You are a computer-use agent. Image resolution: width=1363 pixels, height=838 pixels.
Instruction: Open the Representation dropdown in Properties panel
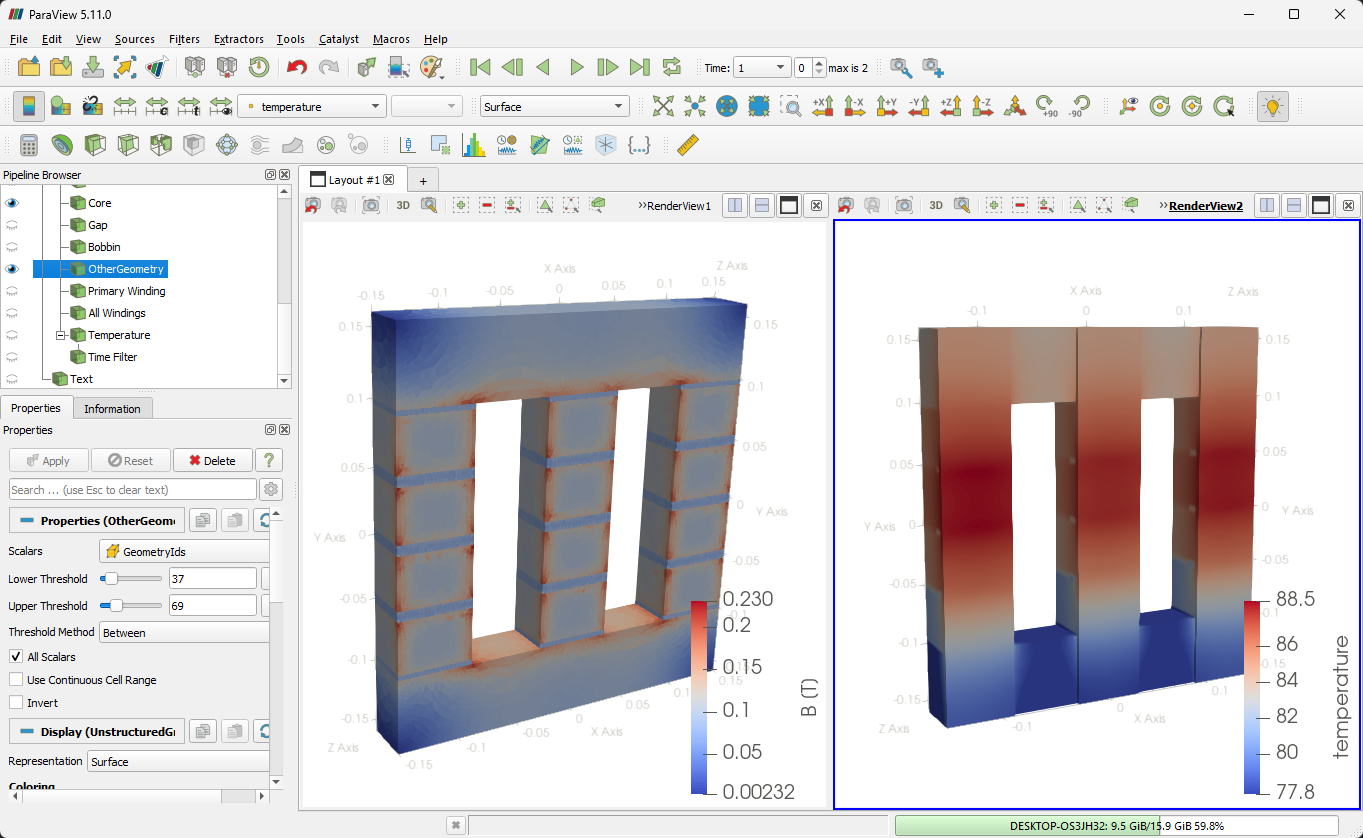tap(177, 762)
